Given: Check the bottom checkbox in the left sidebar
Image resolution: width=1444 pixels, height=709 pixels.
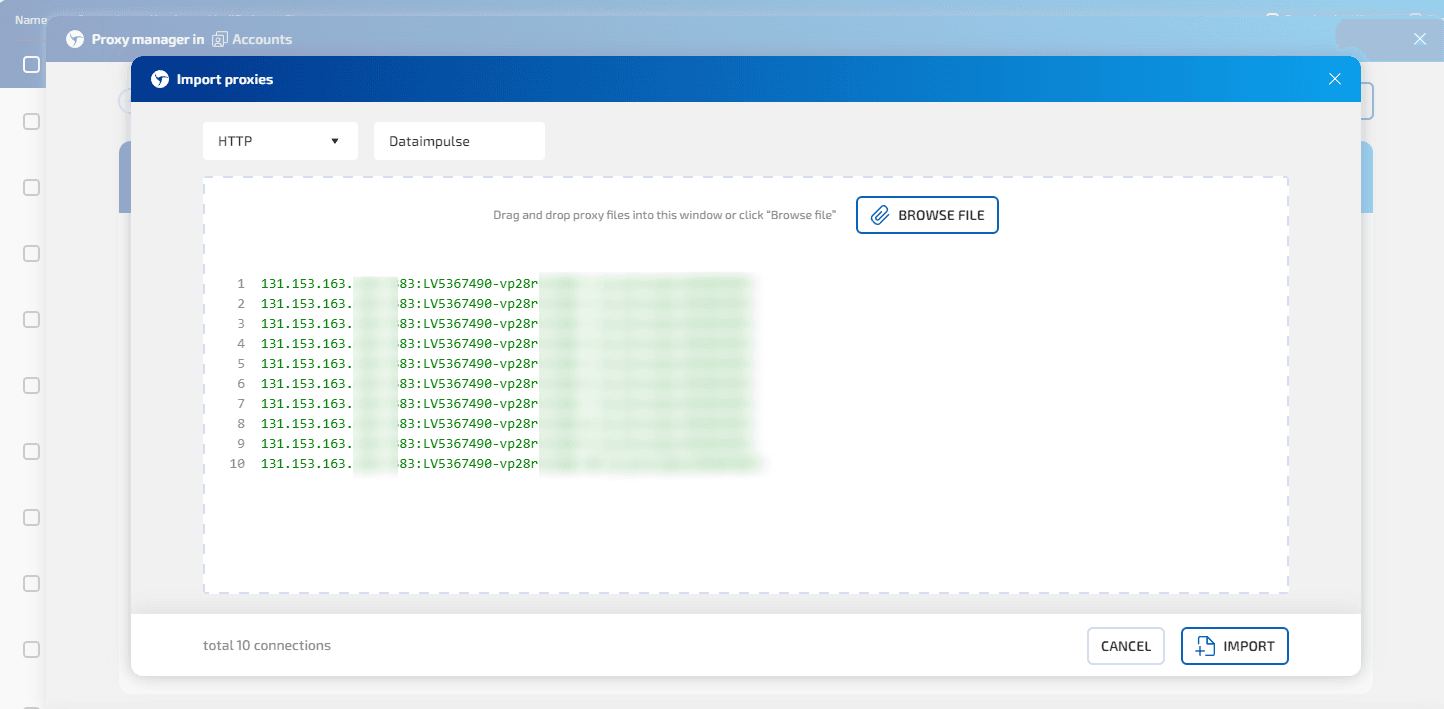Looking at the screenshot, I should coord(31,649).
